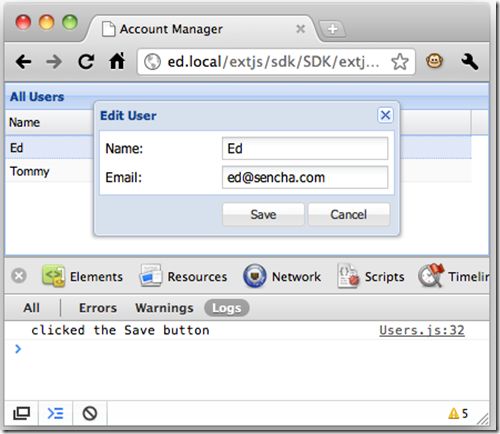The width and height of the screenshot is (500, 434).
Task: Filter console by Errors
Action: point(98,308)
